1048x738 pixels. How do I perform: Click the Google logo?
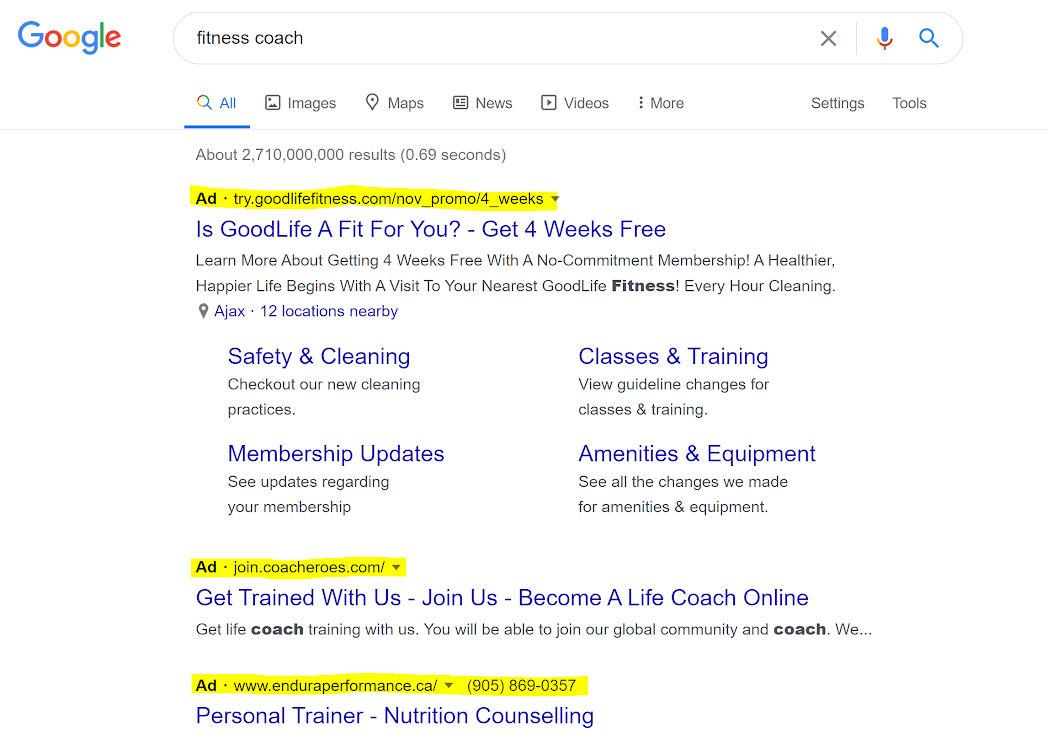pos(69,38)
